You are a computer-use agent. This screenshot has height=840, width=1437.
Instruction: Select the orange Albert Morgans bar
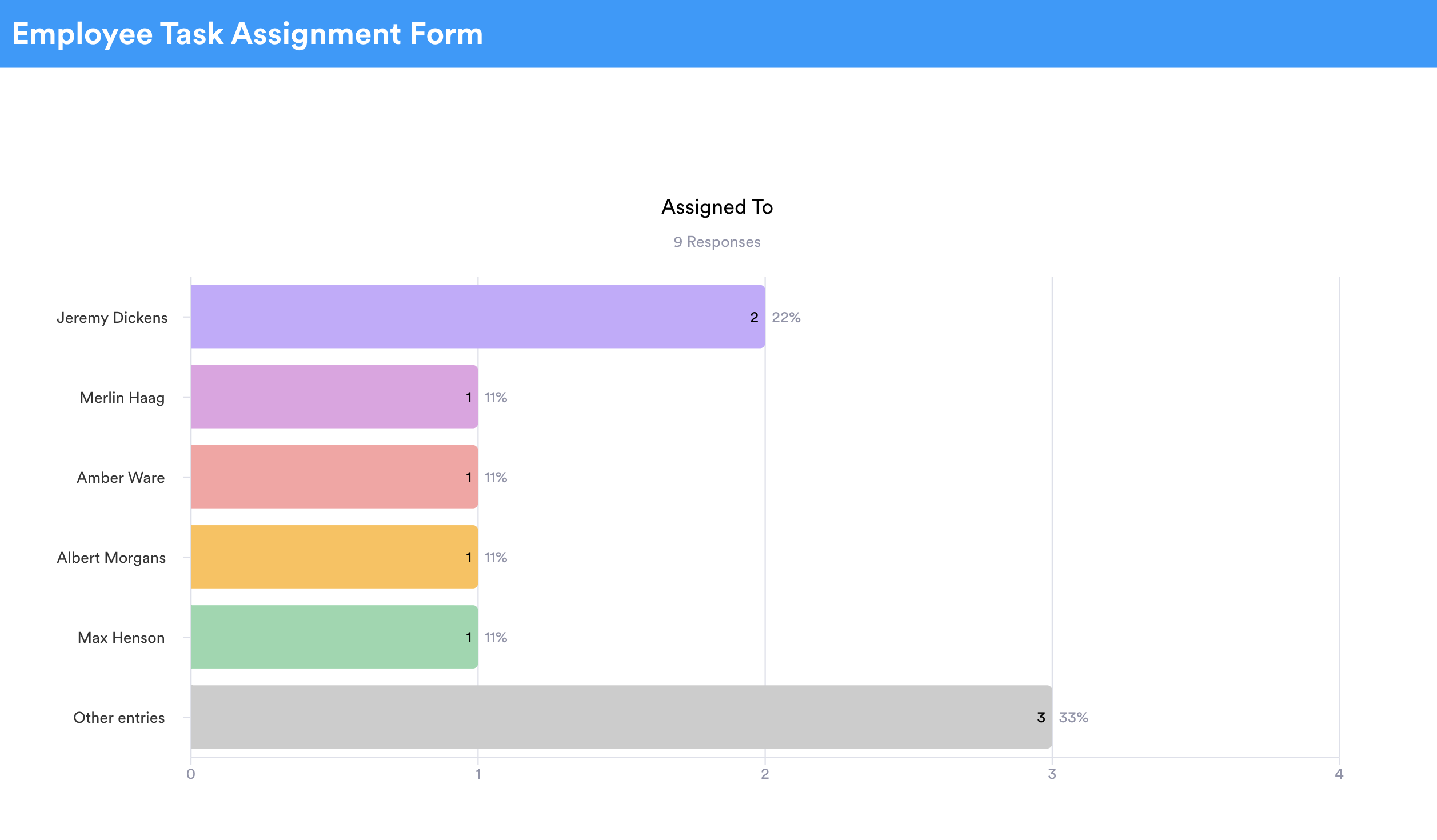click(334, 557)
